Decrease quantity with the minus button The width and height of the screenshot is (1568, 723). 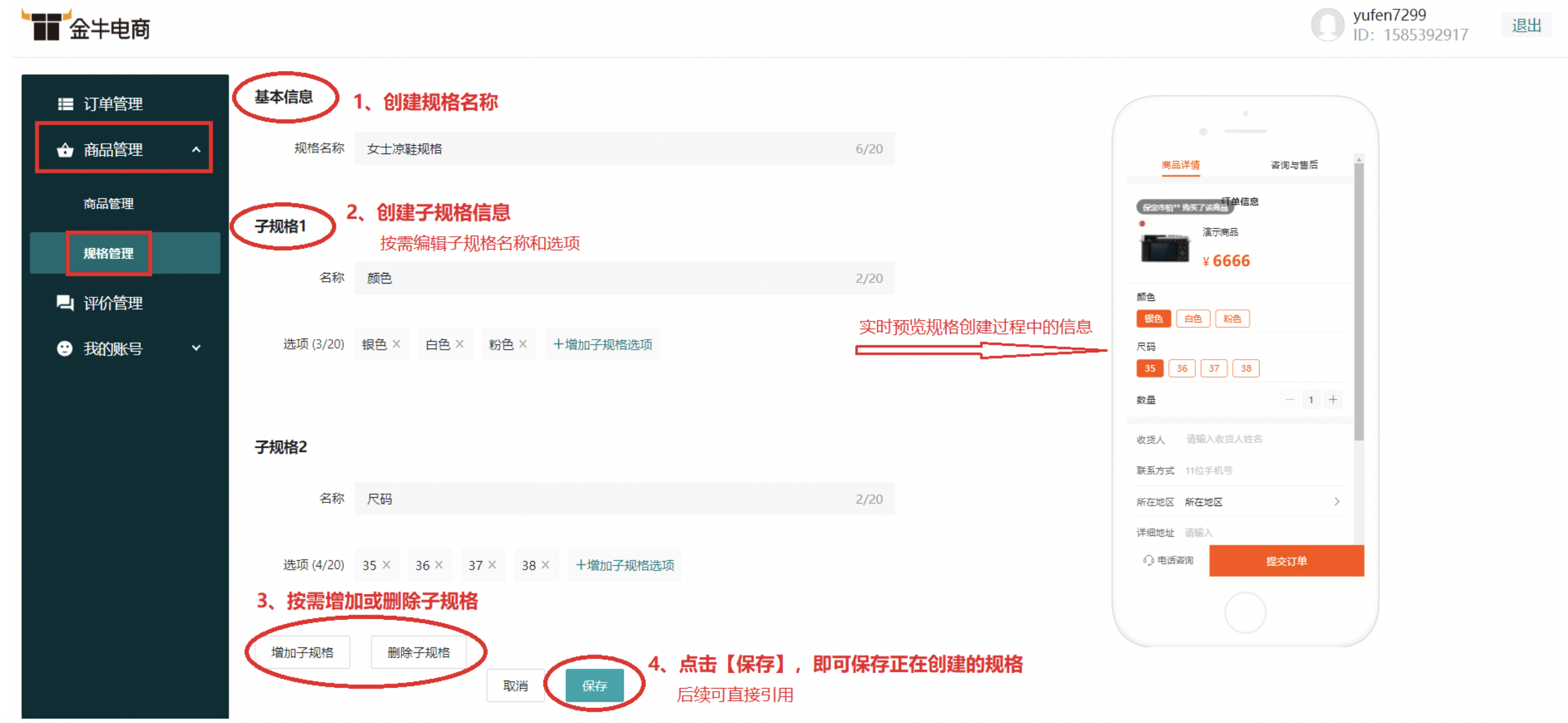click(x=1289, y=400)
